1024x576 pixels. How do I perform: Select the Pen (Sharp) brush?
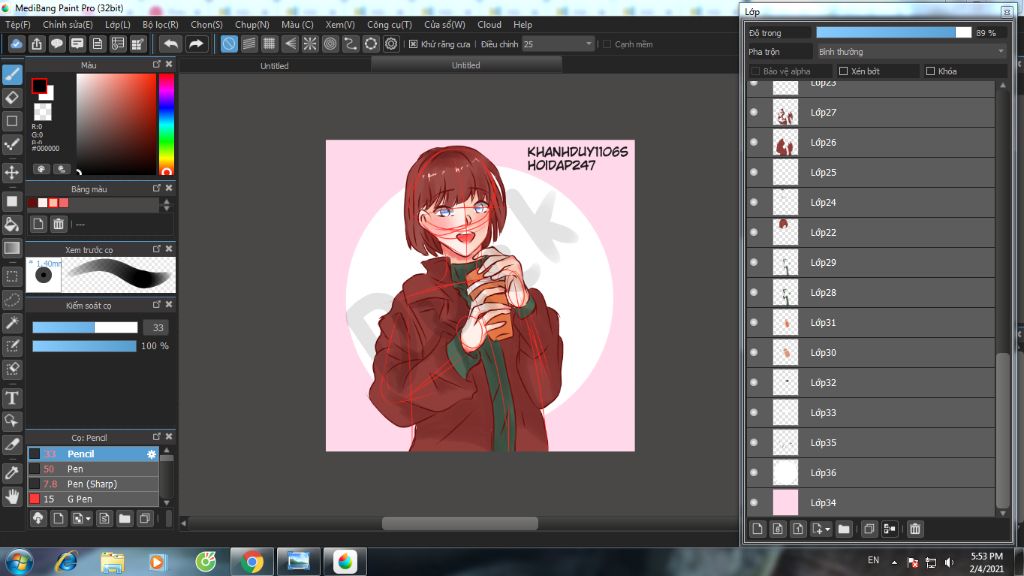(93, 484)
